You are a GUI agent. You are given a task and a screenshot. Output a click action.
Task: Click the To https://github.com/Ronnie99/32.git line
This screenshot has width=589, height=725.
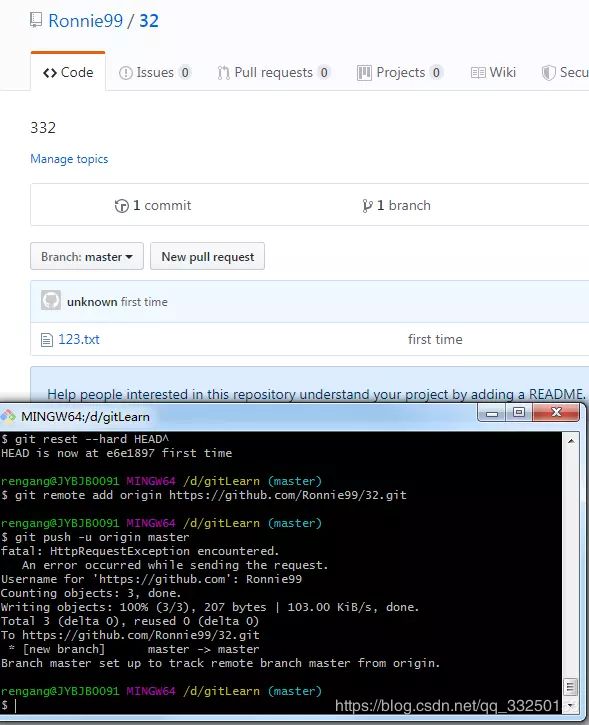click(x=130, y=635)
